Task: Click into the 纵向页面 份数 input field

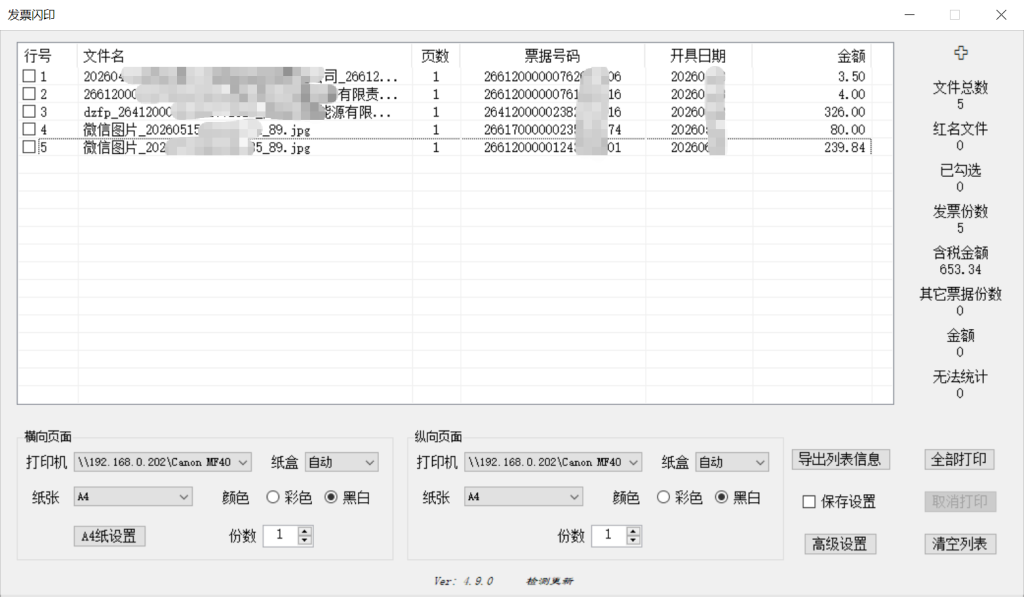Action: 608,536
